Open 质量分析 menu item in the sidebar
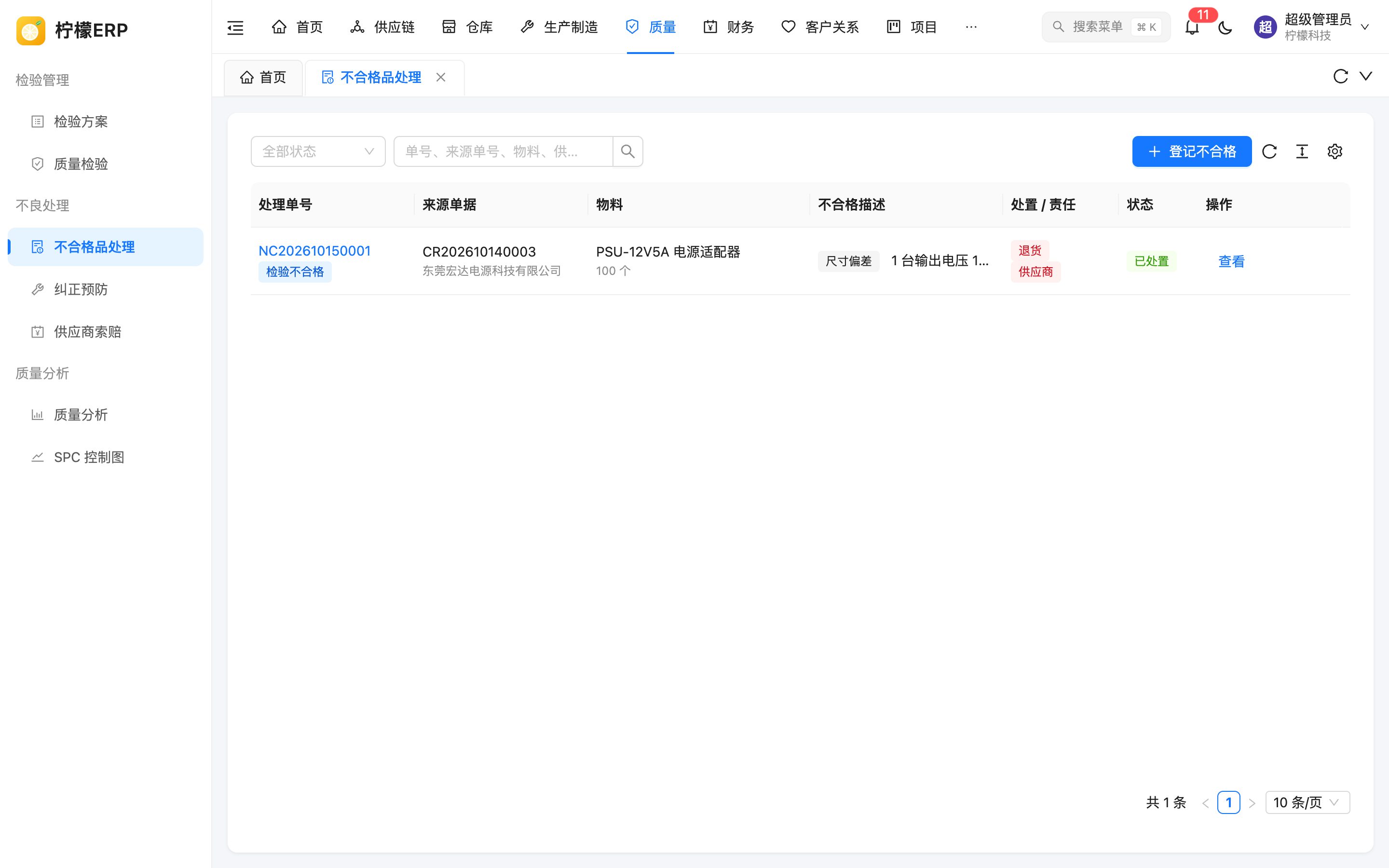The height and width of the screenshot is (868, 1389). pyautogui.click(x=106, y=415)
